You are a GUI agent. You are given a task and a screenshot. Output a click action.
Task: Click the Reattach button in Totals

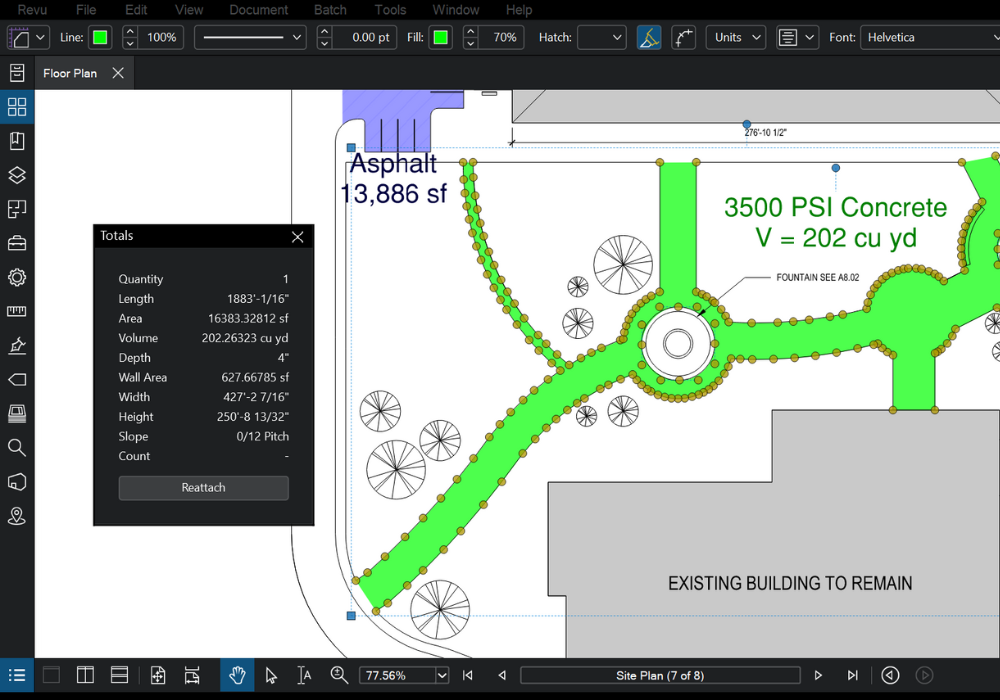(203, 488)
